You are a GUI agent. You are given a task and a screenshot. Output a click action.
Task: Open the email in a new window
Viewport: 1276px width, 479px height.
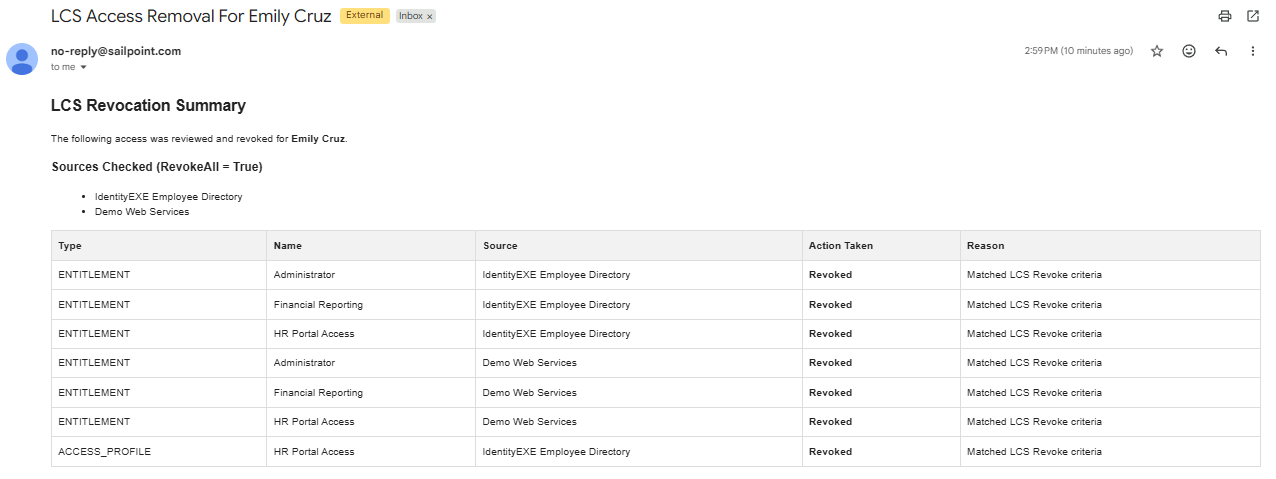tap(1253, 16)
